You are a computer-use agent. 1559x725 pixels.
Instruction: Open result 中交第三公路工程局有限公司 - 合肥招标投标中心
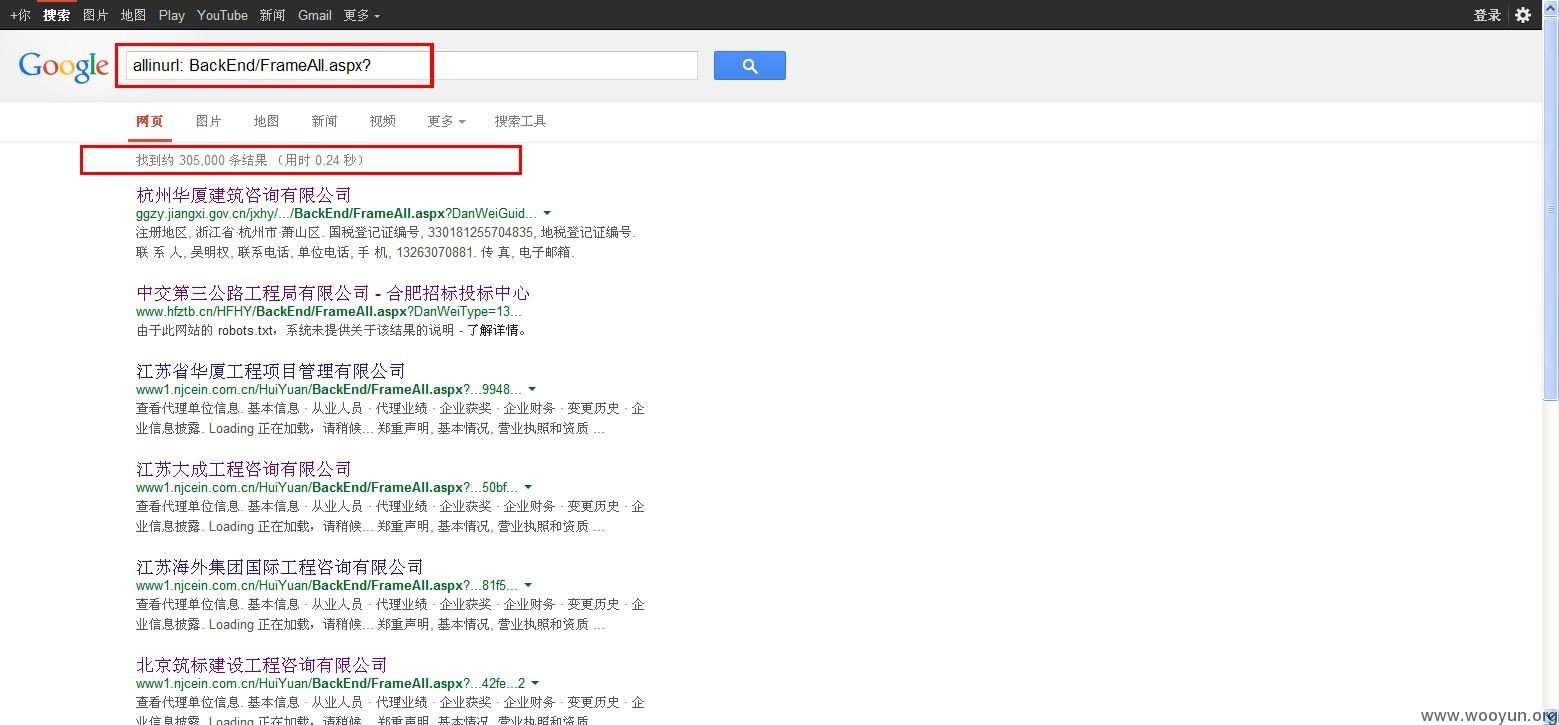click(333, 293)
